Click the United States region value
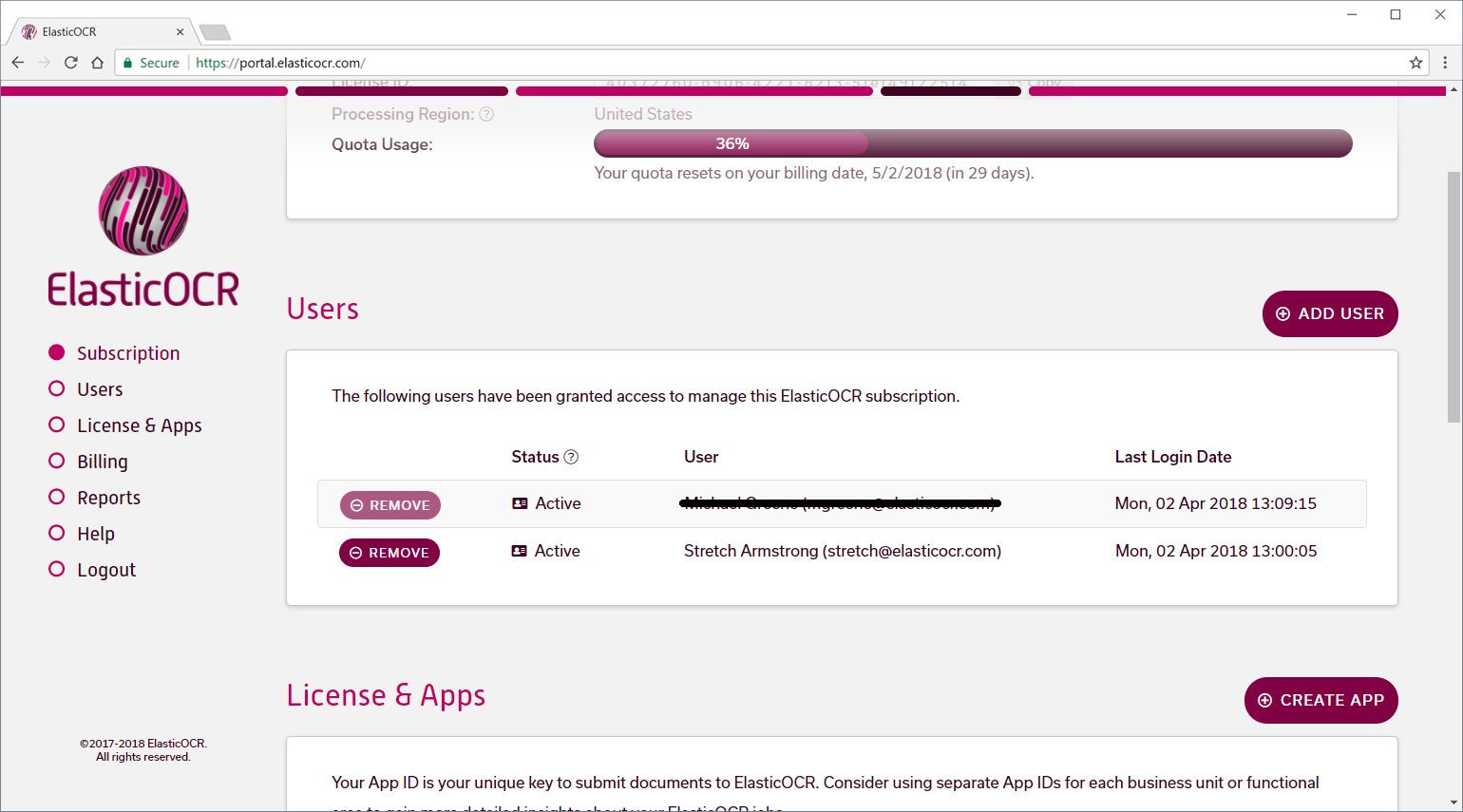Screen dimensions: 1463x812 pos(643,114)
